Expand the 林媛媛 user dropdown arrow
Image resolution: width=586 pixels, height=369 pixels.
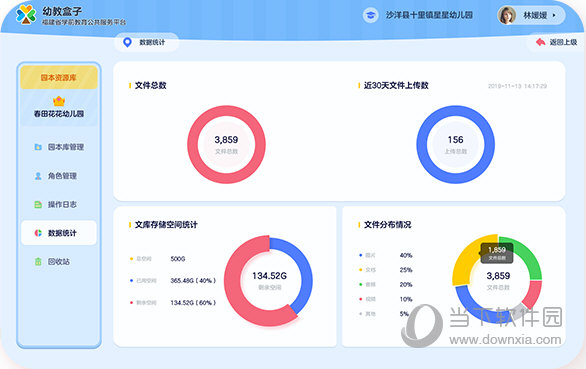(554, 15)
